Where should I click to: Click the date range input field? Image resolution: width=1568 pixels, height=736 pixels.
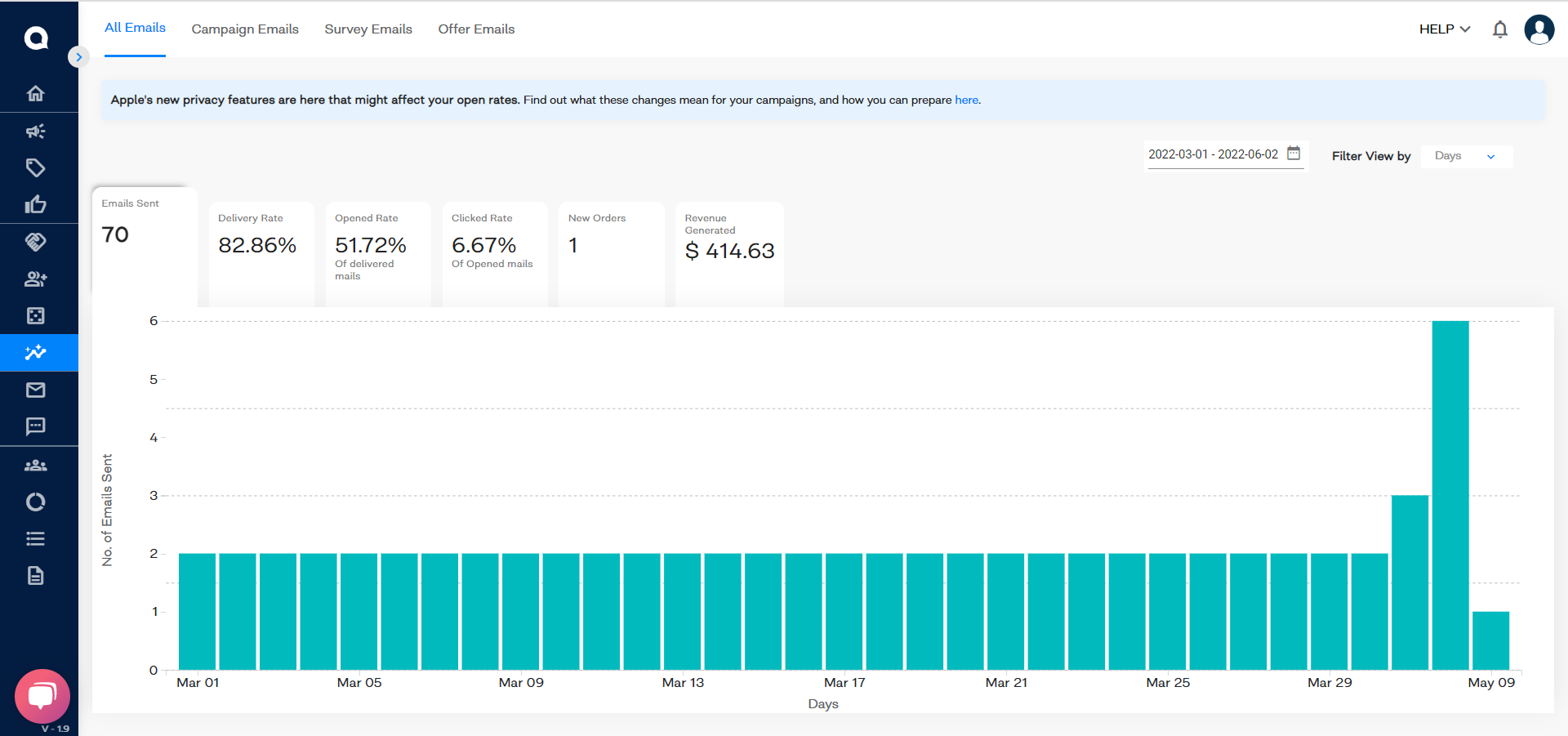tap(1225, 154)
